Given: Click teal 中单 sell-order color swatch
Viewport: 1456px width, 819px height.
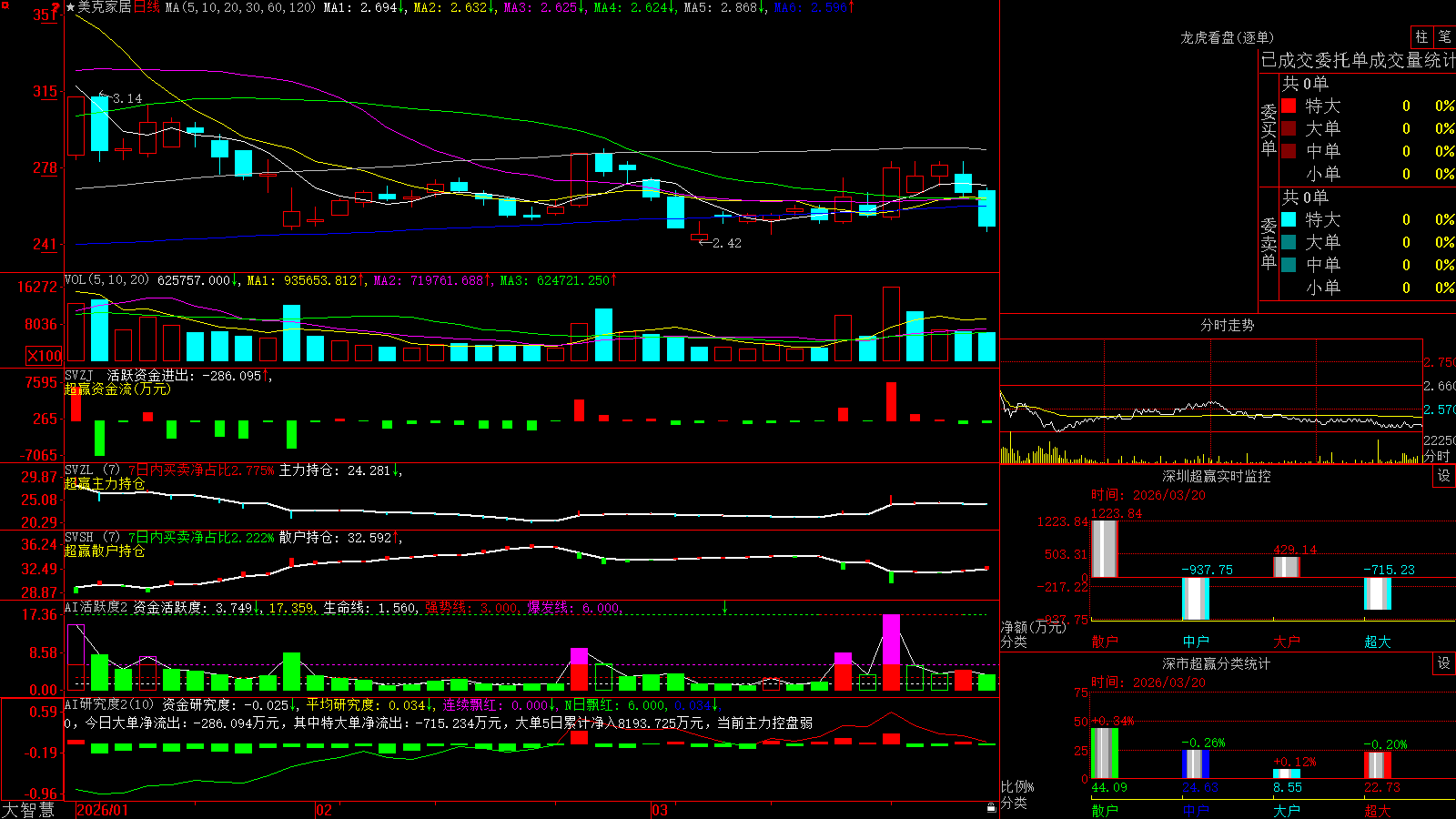Looking at the screenshot, I should tap(1289, 265).
